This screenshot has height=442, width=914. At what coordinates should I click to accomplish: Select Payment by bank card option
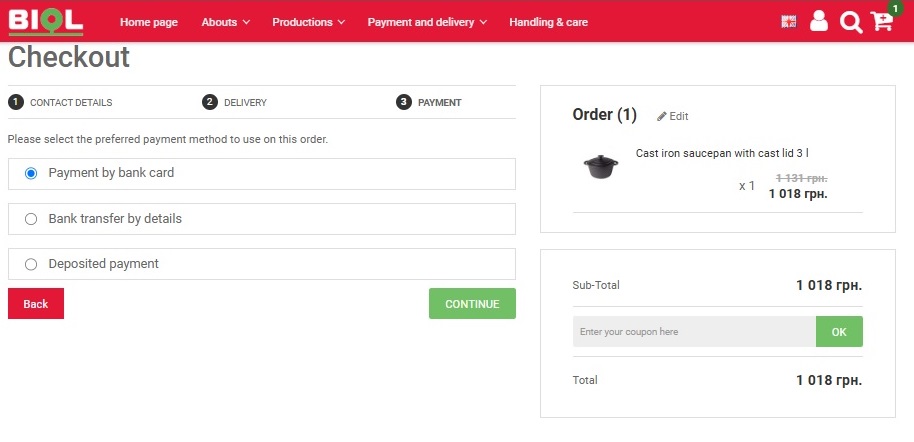(31, 173)
